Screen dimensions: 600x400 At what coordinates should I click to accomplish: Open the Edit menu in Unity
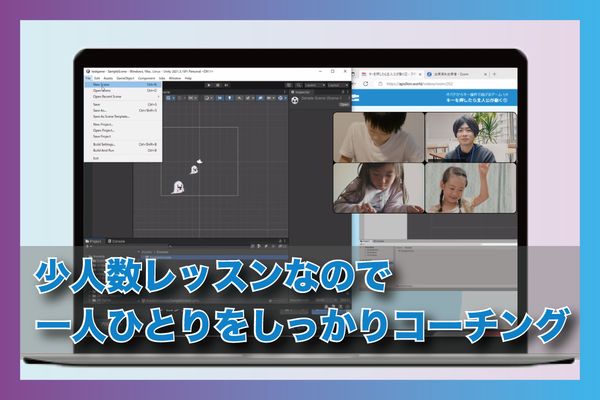point(97,78)
